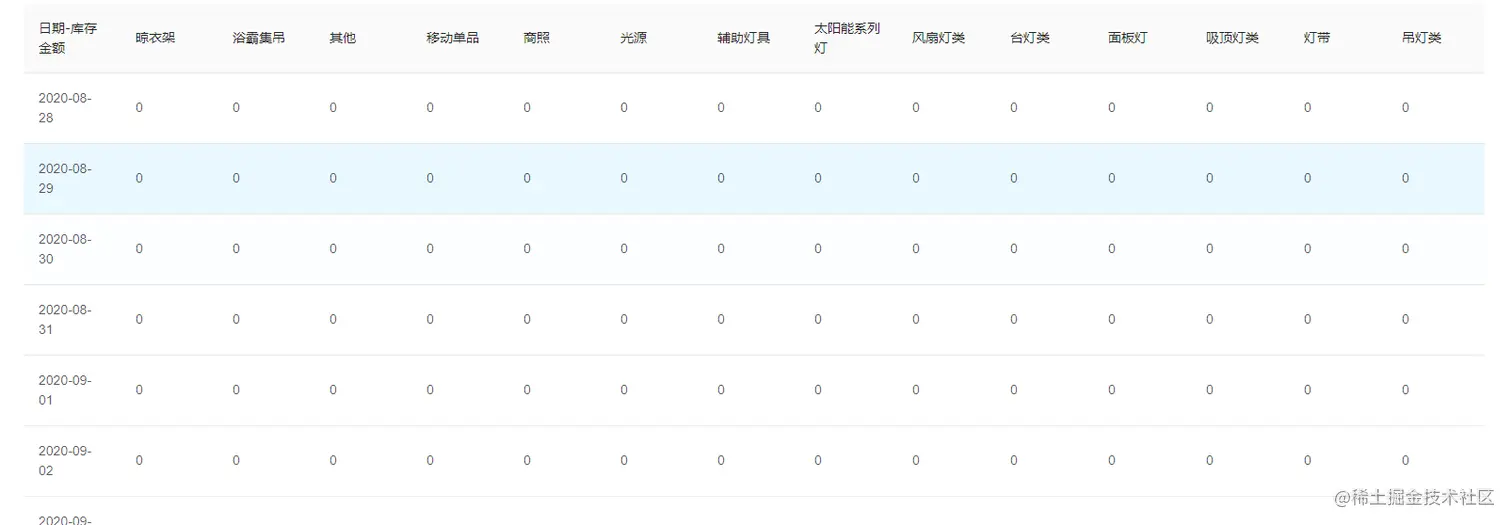Click the 晾衣架 column header

click(155, 38)
